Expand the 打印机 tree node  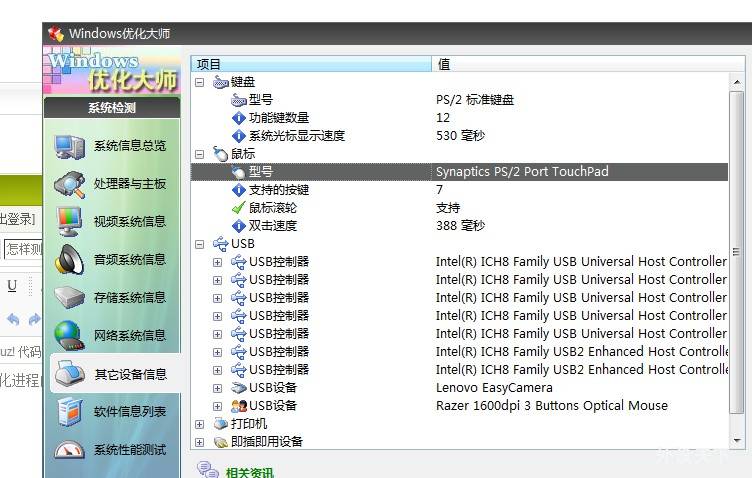point(199,424)
